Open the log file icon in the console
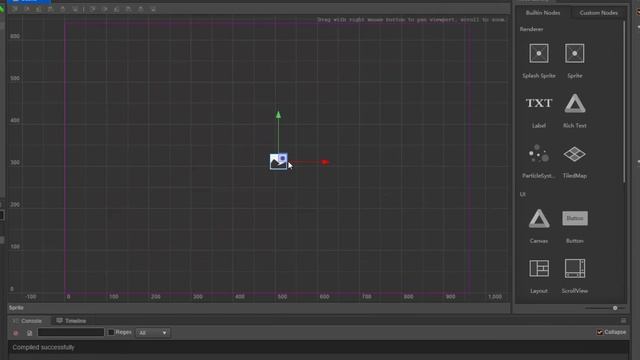The image size is (640, 360). pos(29,333)
